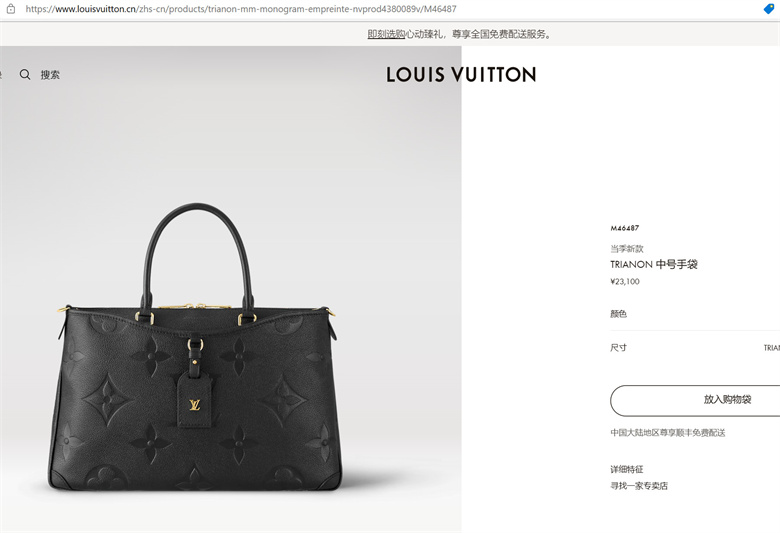This screenshot has height=533, width=780.
Task: Click the 搜索 label in the header
Action: click(x=50, y=75)
